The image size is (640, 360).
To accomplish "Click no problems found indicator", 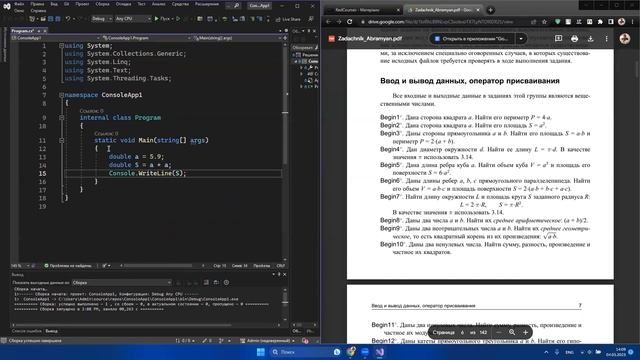I will pyautogui.click(x=68, y=266).
